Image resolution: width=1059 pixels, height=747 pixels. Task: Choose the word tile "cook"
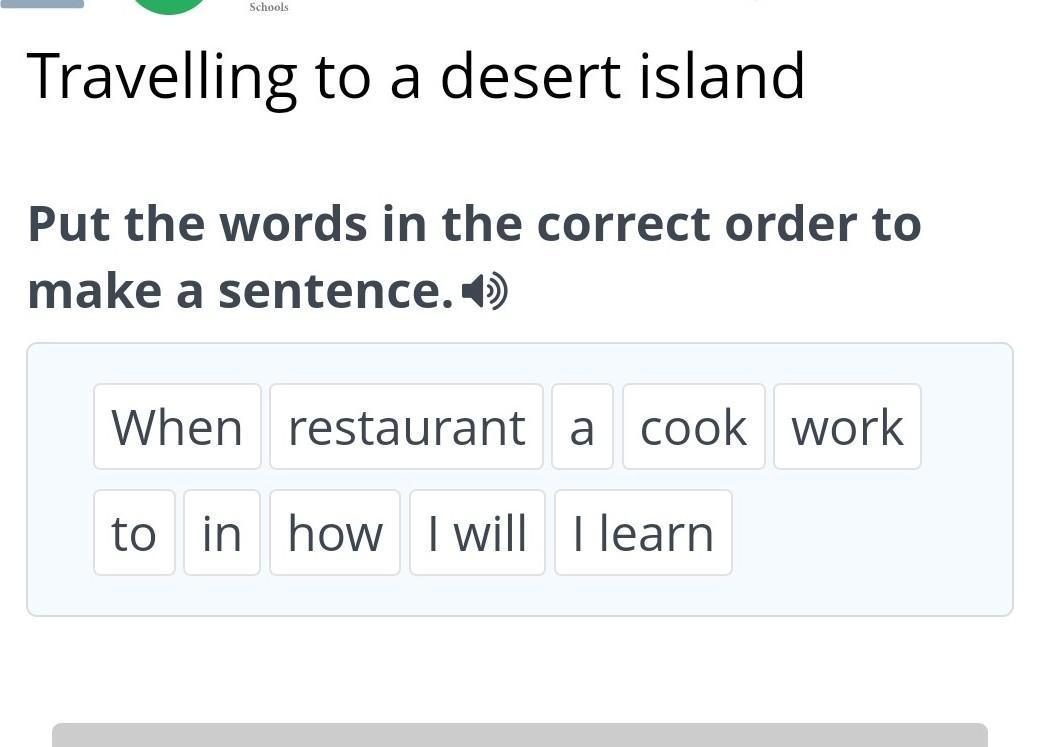pyautogui.click(x=694, y=427)
